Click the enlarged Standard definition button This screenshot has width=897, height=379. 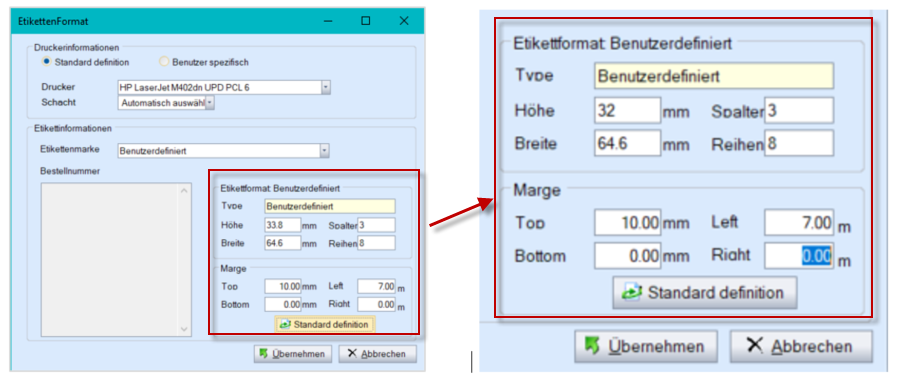(x=704, y=293)
